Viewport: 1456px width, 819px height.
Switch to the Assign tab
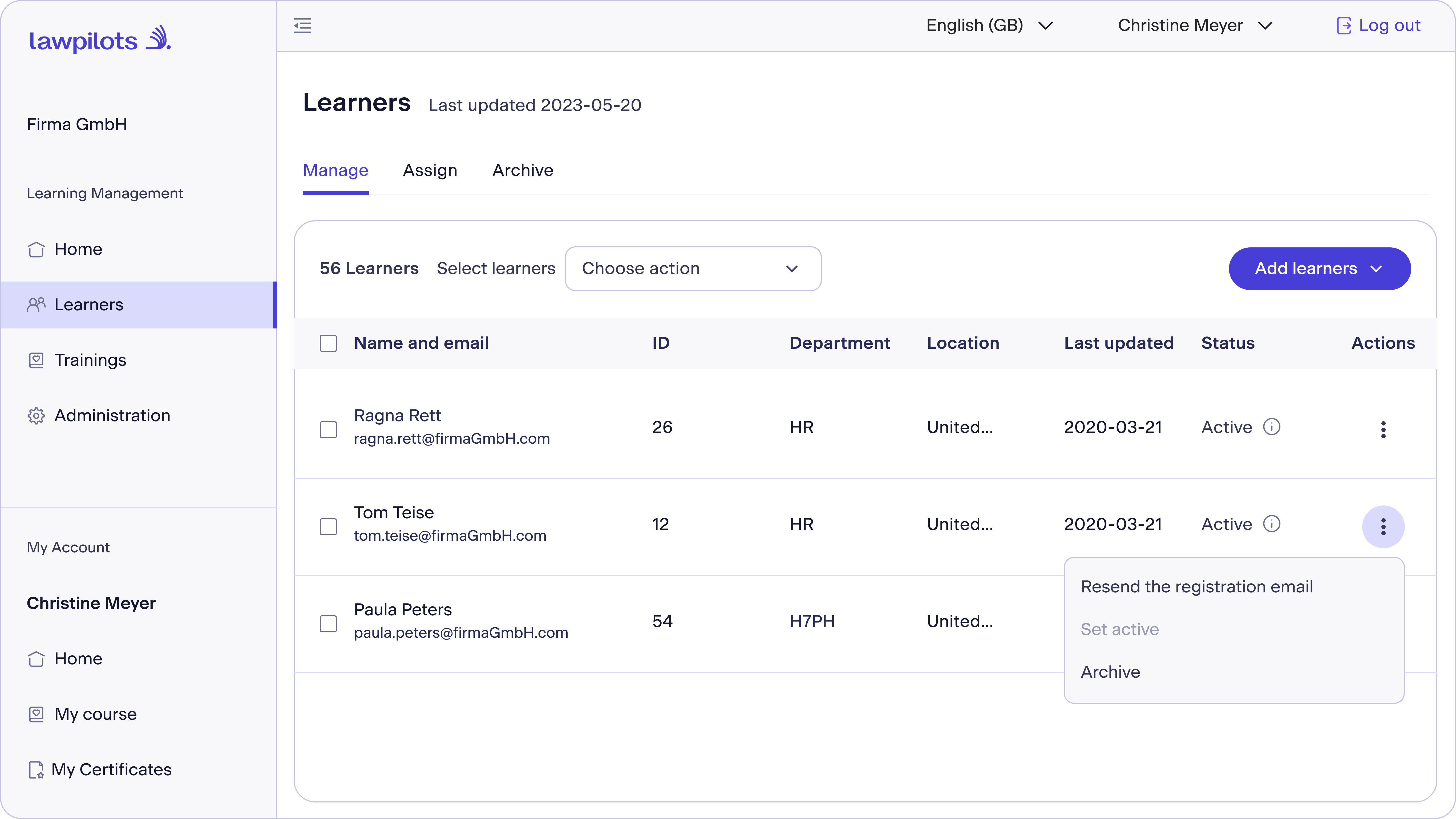(430, 170)
